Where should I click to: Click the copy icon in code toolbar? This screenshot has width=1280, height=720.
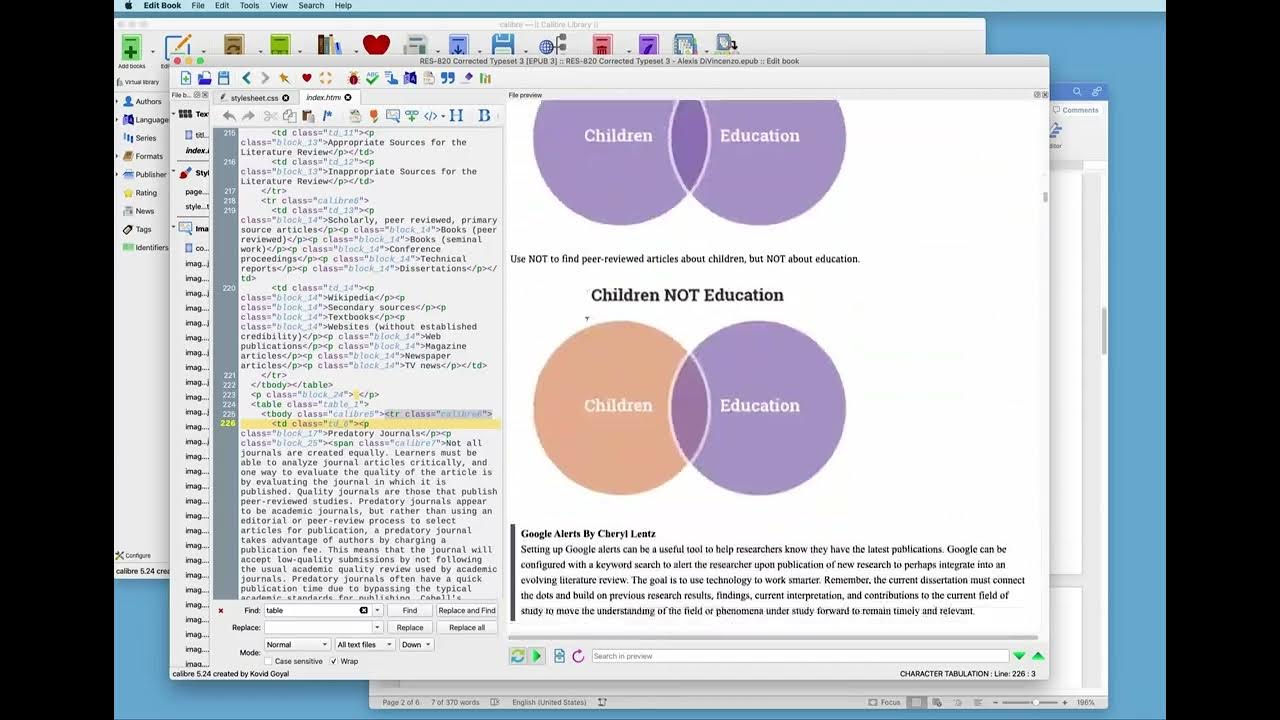[x=289, y=116]
